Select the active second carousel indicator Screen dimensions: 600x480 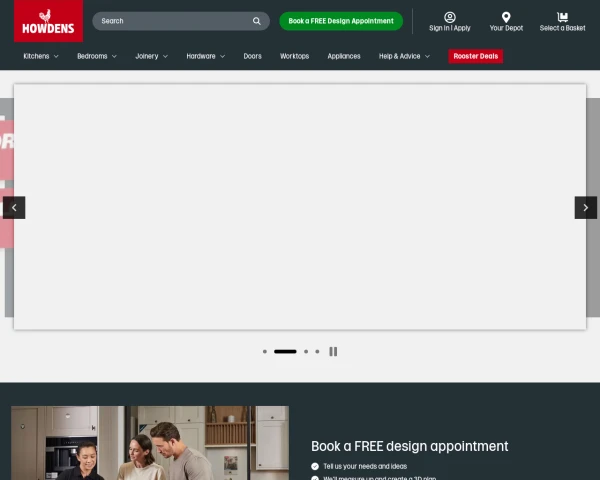pyautogui.click(x=285, y=351)
